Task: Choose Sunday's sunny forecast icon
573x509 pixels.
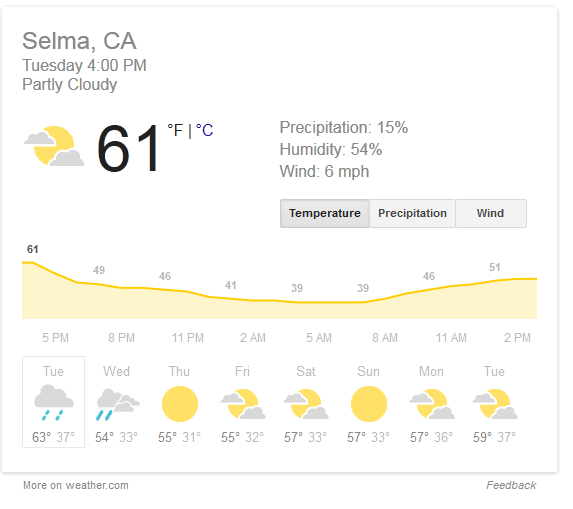Action: tap(369, 404)
